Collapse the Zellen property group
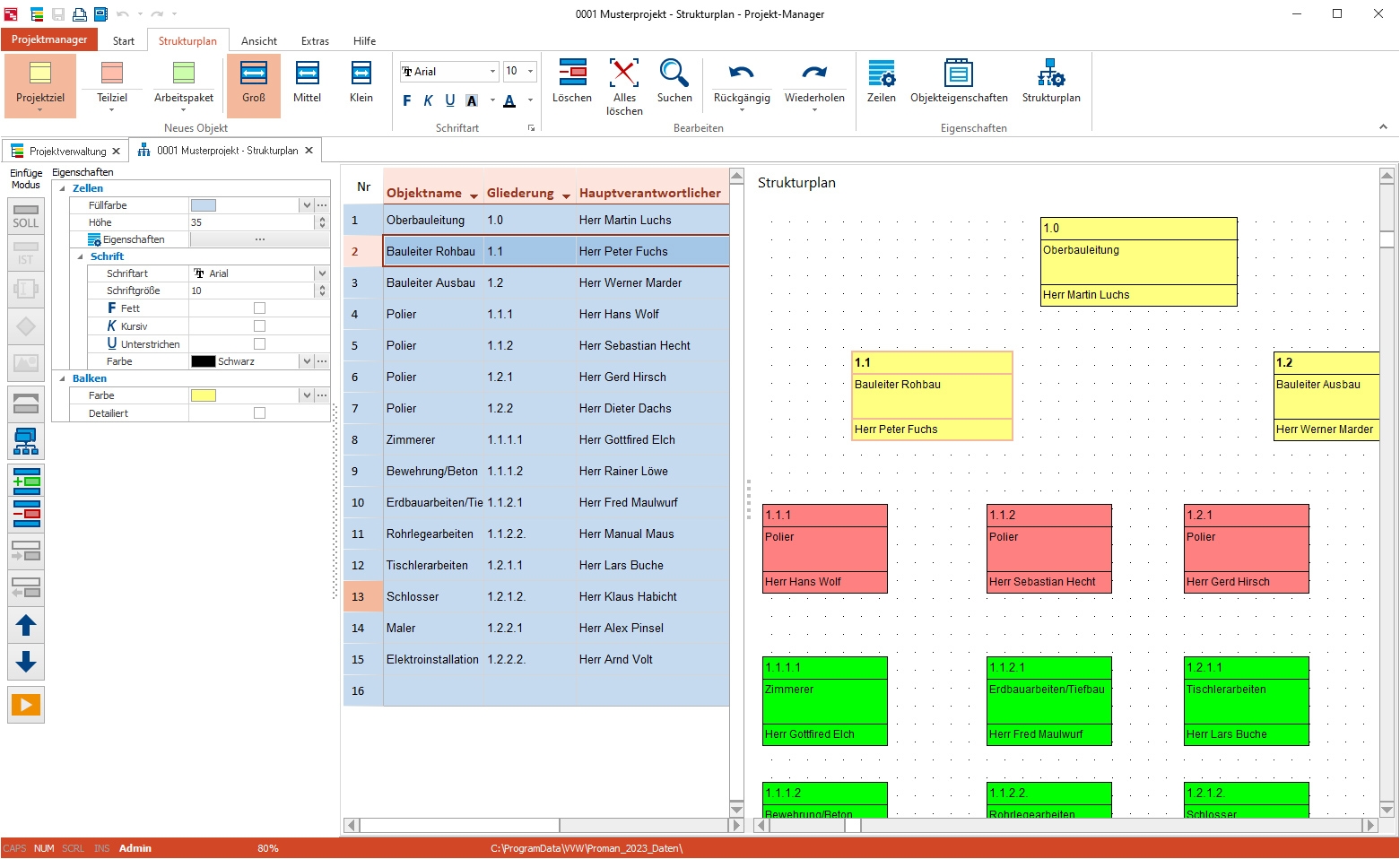The height and width of the screenshot is (859, 1400). tap(62, 188)
